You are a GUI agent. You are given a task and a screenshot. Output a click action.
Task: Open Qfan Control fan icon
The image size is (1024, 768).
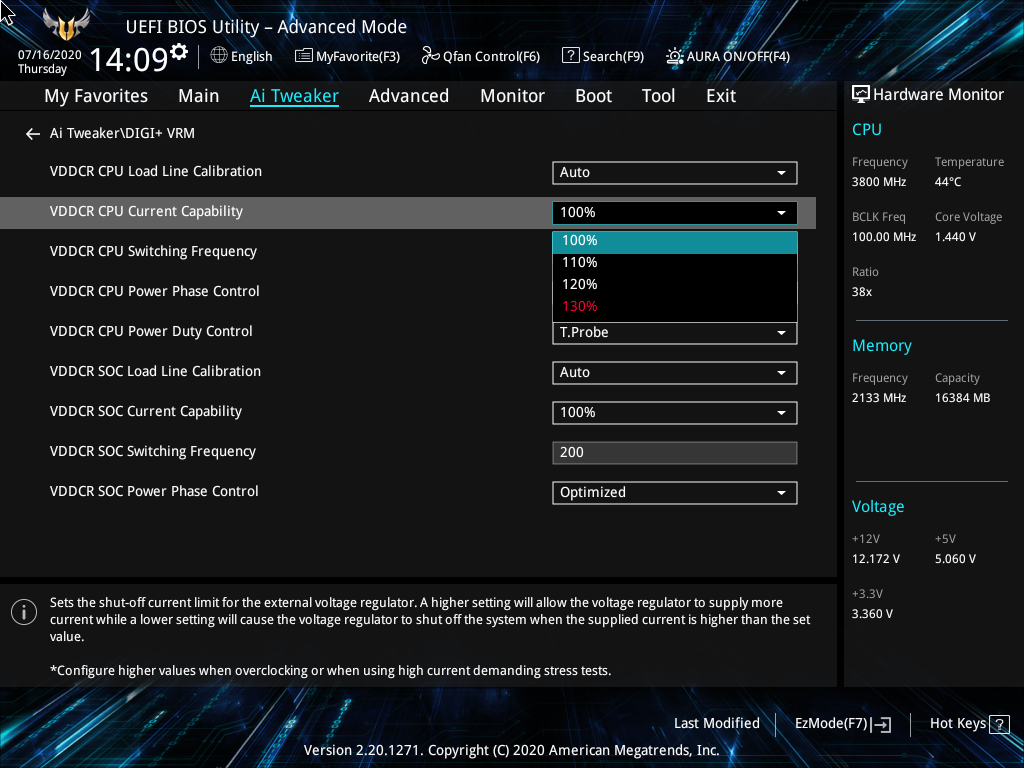tap(430, 56)
